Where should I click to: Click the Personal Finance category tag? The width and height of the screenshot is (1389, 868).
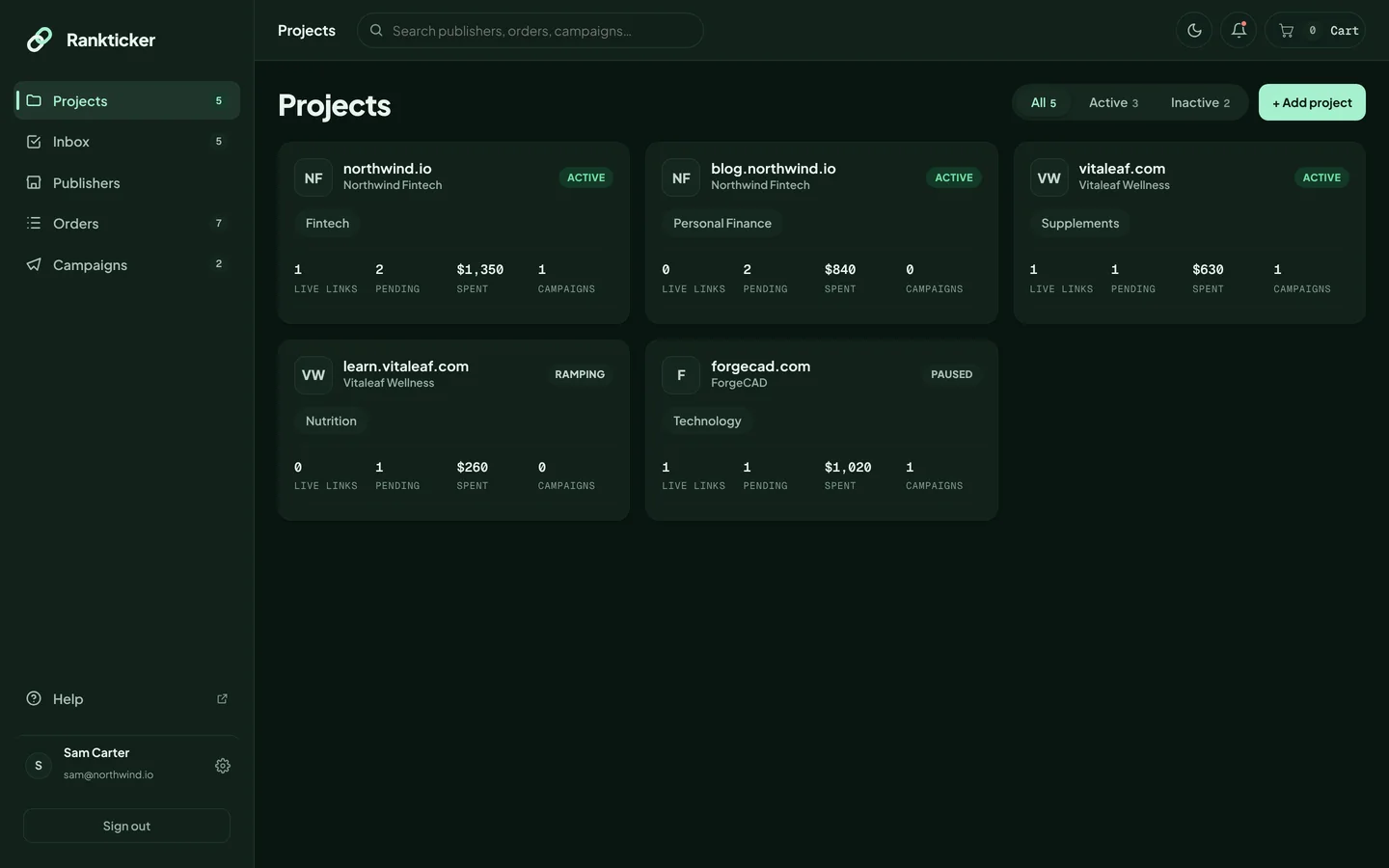[x=722, y=224]
